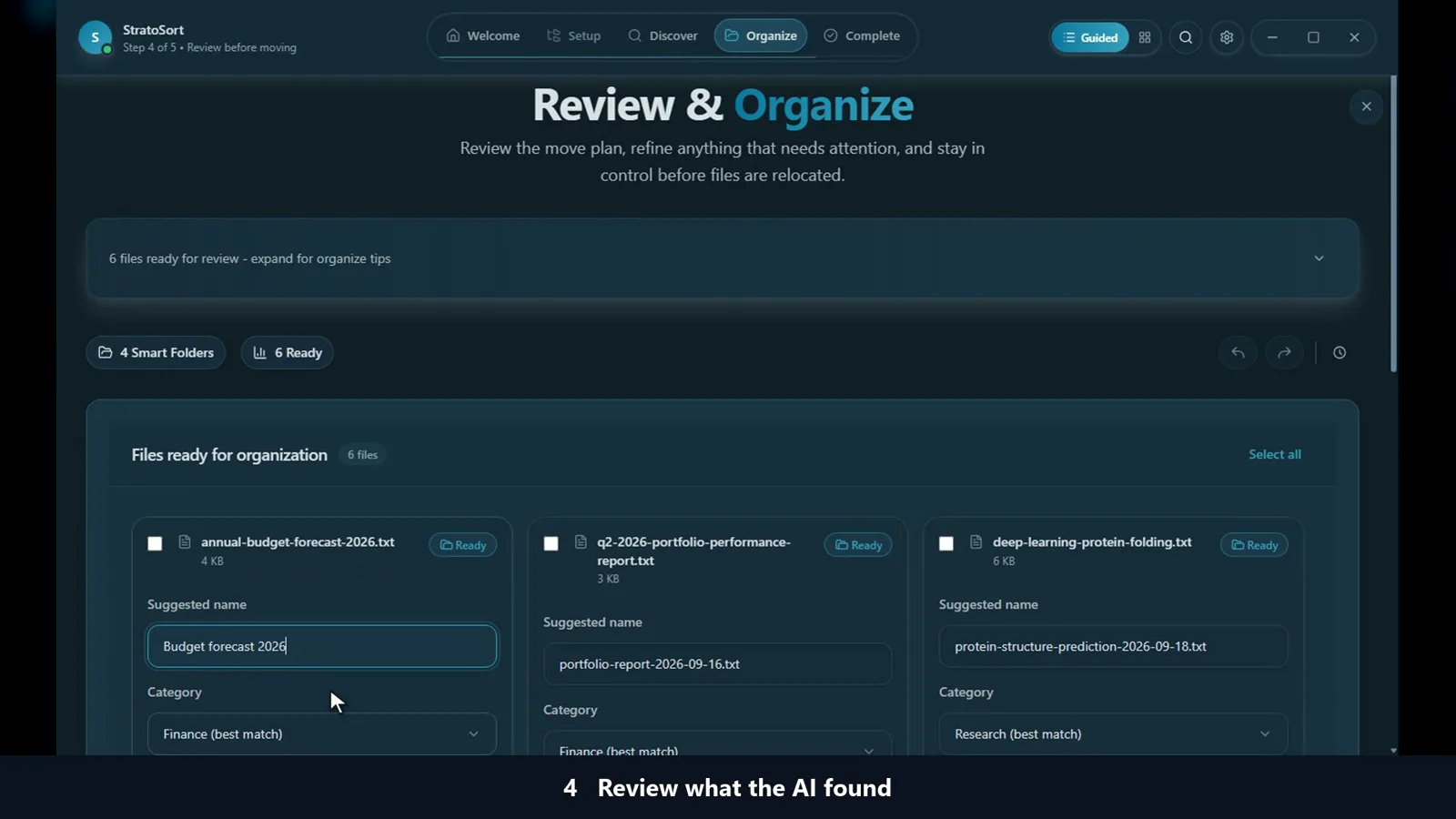Viewport: 1456px width, 819px height.
Task: Click the scrollbar down arrow
Action: [x=1393, y=750]
